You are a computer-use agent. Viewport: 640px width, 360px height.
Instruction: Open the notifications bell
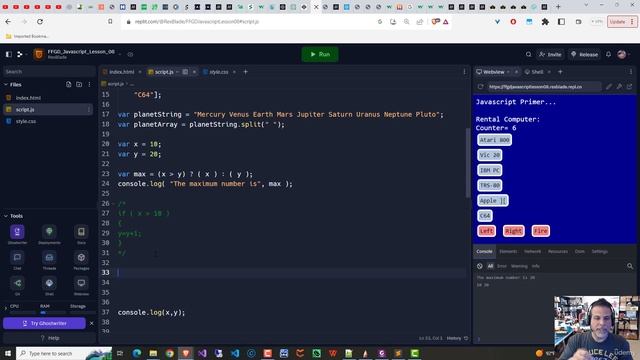tap(608, 54)
